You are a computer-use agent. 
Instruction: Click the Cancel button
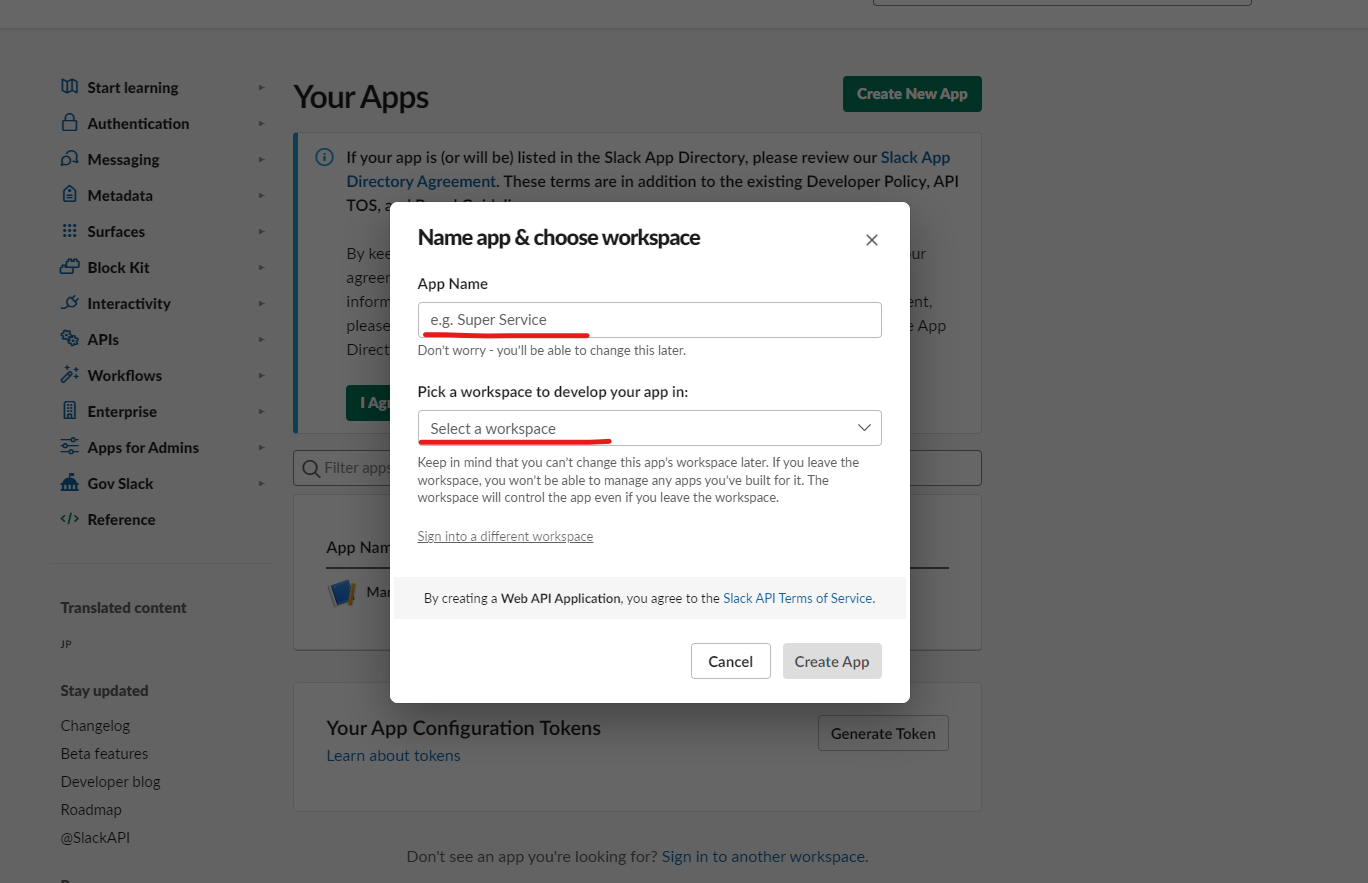pyautogui.click(x=731, y=661)
